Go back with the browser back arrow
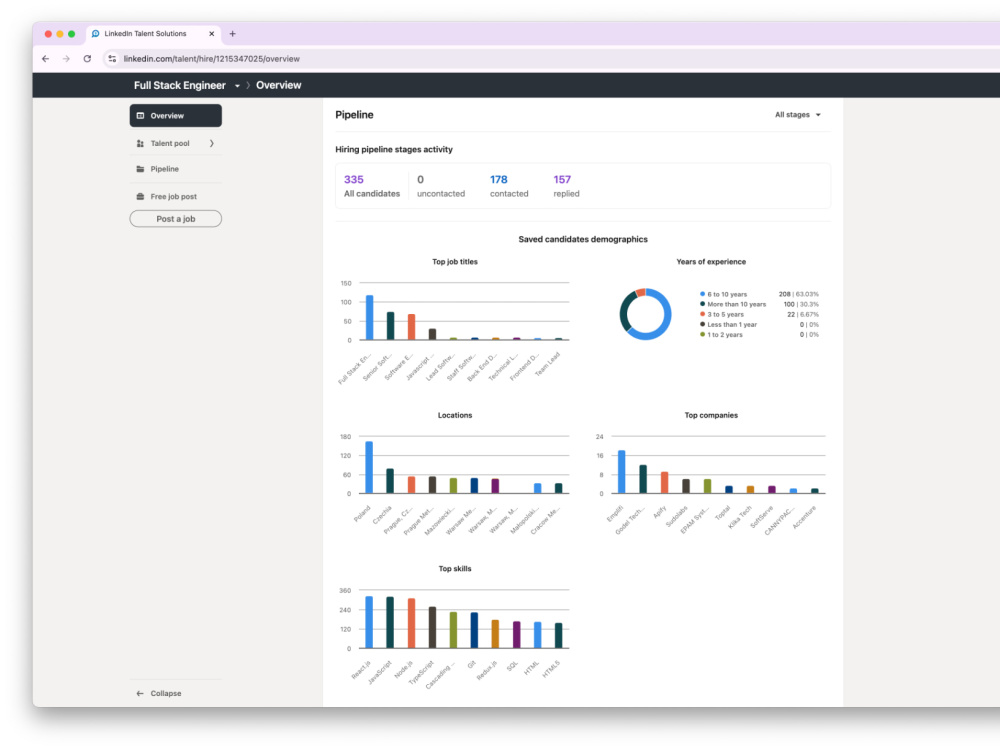Screen dimensions: 1000x750 (x=45, y=59)
